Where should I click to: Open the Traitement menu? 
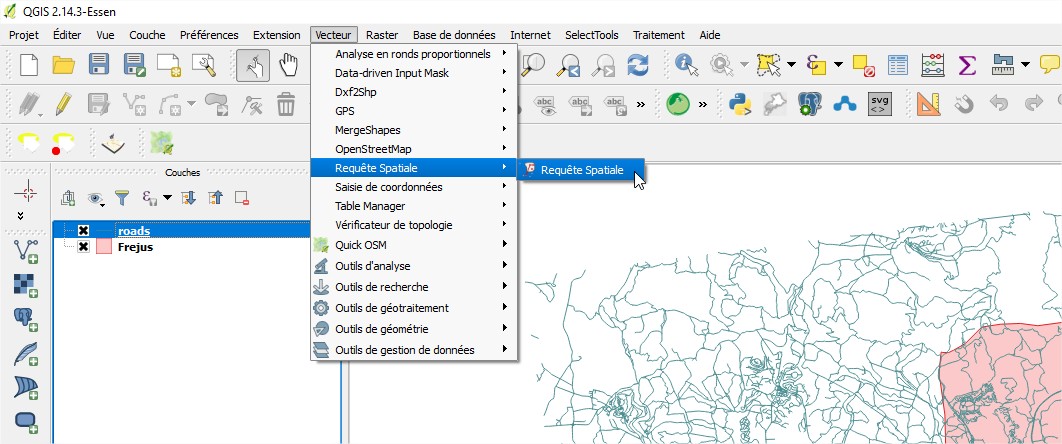tap(658, 35)
